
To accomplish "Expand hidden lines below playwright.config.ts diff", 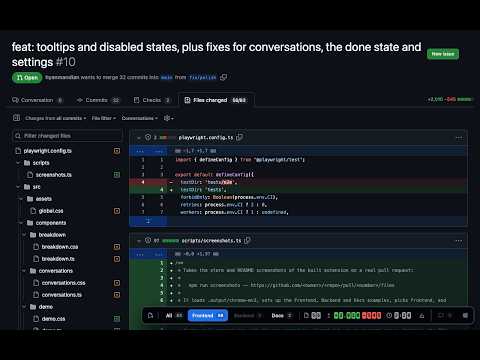I will 148,221.
